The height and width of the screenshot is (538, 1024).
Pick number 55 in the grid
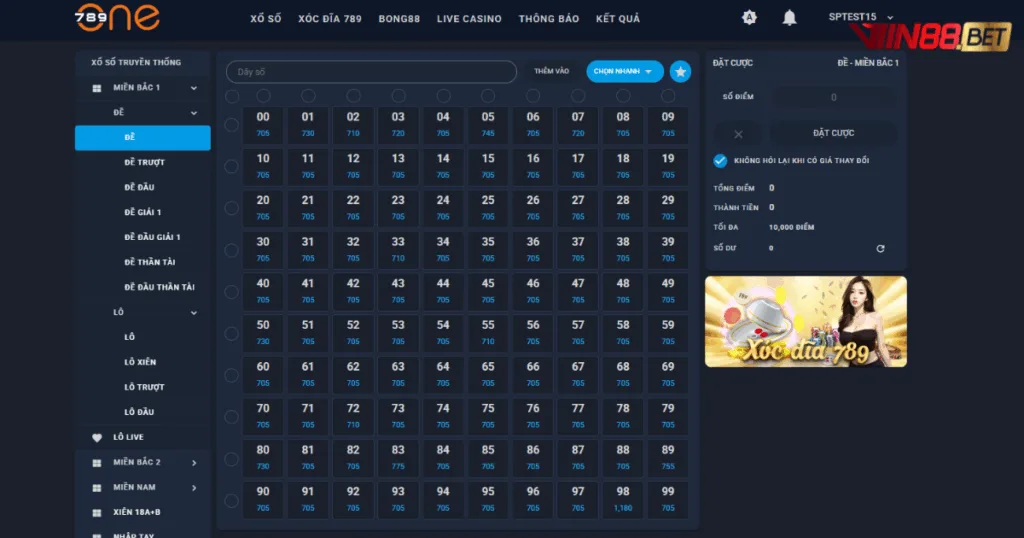pos(488,332)
